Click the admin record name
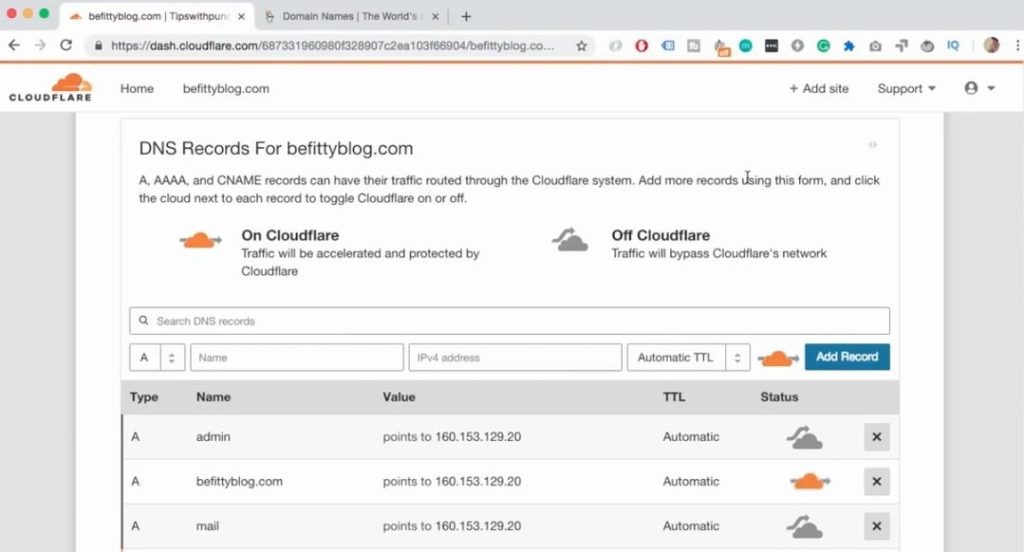This screenshot has height=552, width=1024. pos(213,436)
